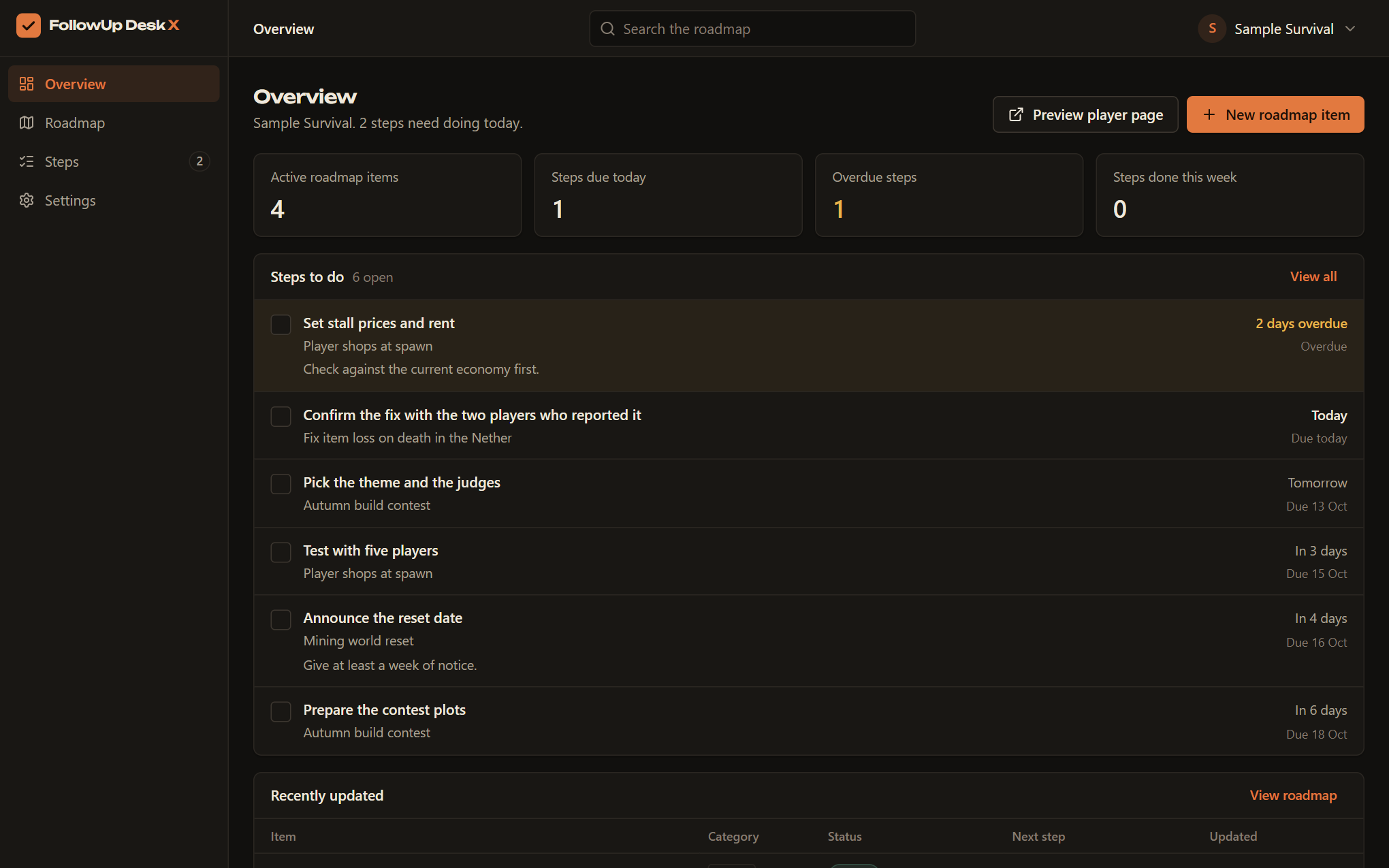1389x868 pixels.
Task: Check off 'Set stall prices and rent'
Action: (281, 325)
